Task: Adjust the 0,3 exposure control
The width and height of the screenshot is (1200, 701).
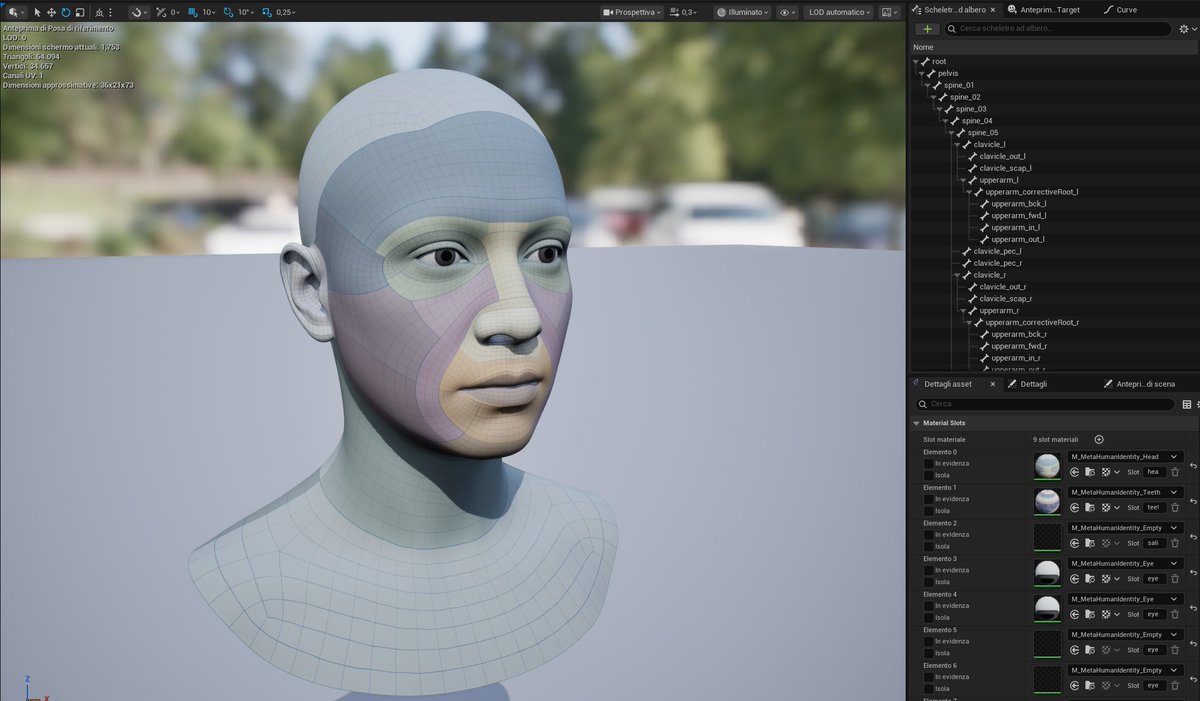Action: click(686, 13)
